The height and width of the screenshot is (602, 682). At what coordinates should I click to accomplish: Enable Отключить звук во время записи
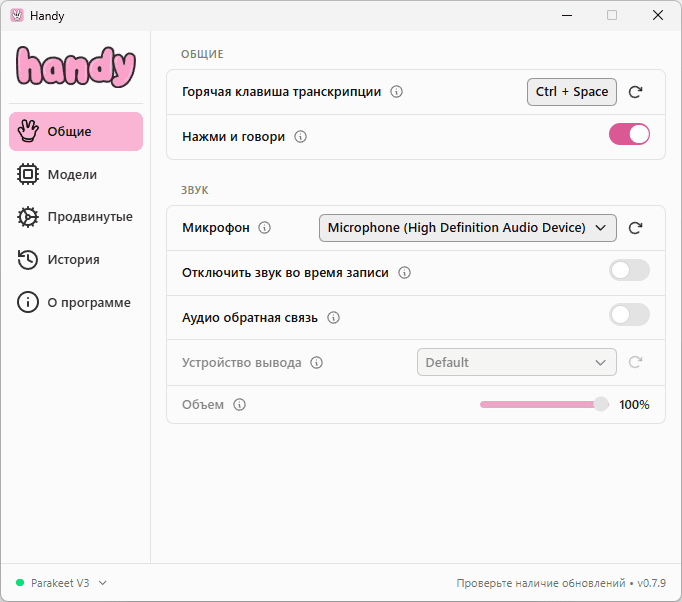pos(629,271)
